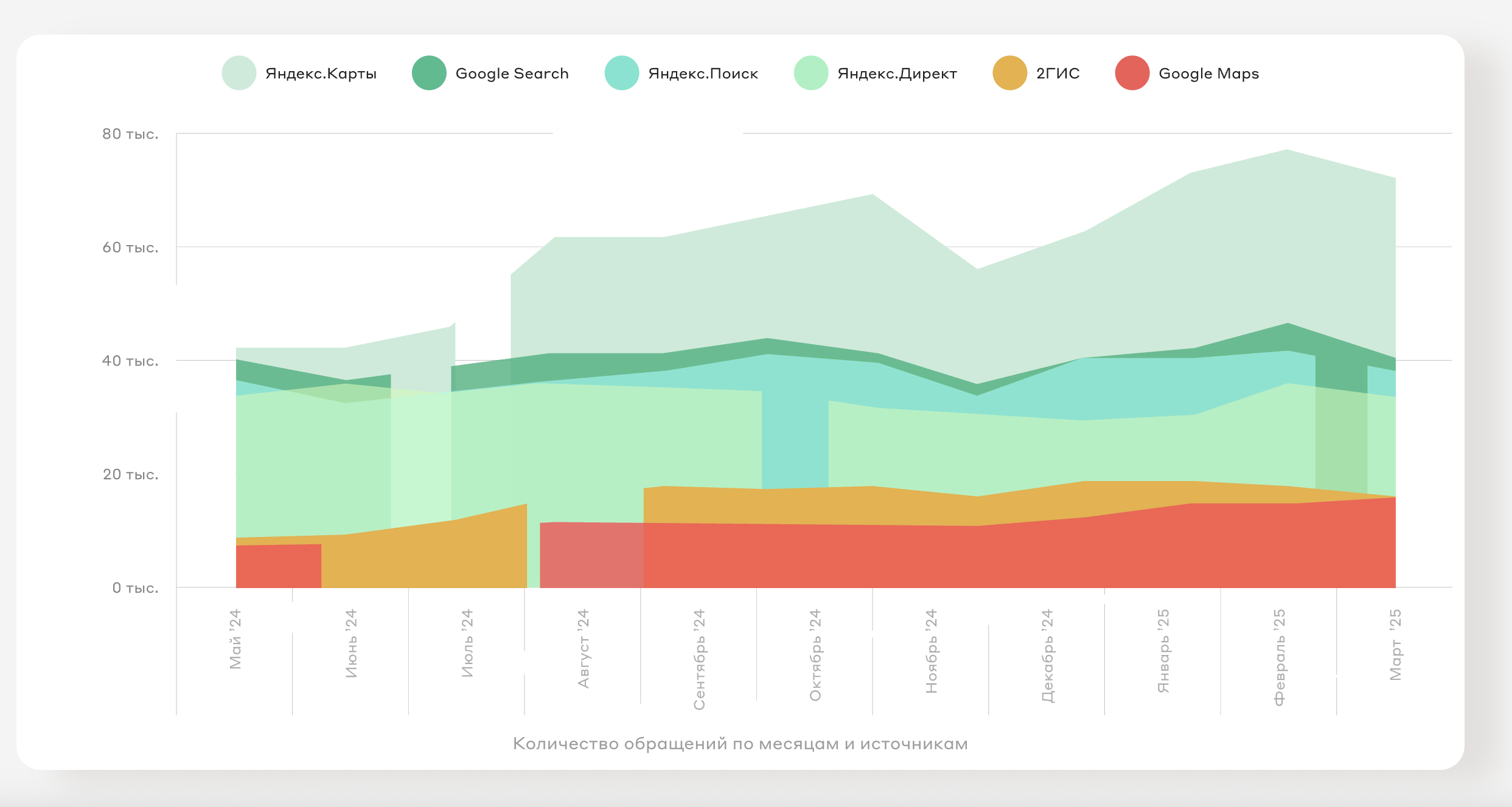Select the Февраль '25 axis label
Screen dimensions: 1512x807
[x=1280, y=657]
